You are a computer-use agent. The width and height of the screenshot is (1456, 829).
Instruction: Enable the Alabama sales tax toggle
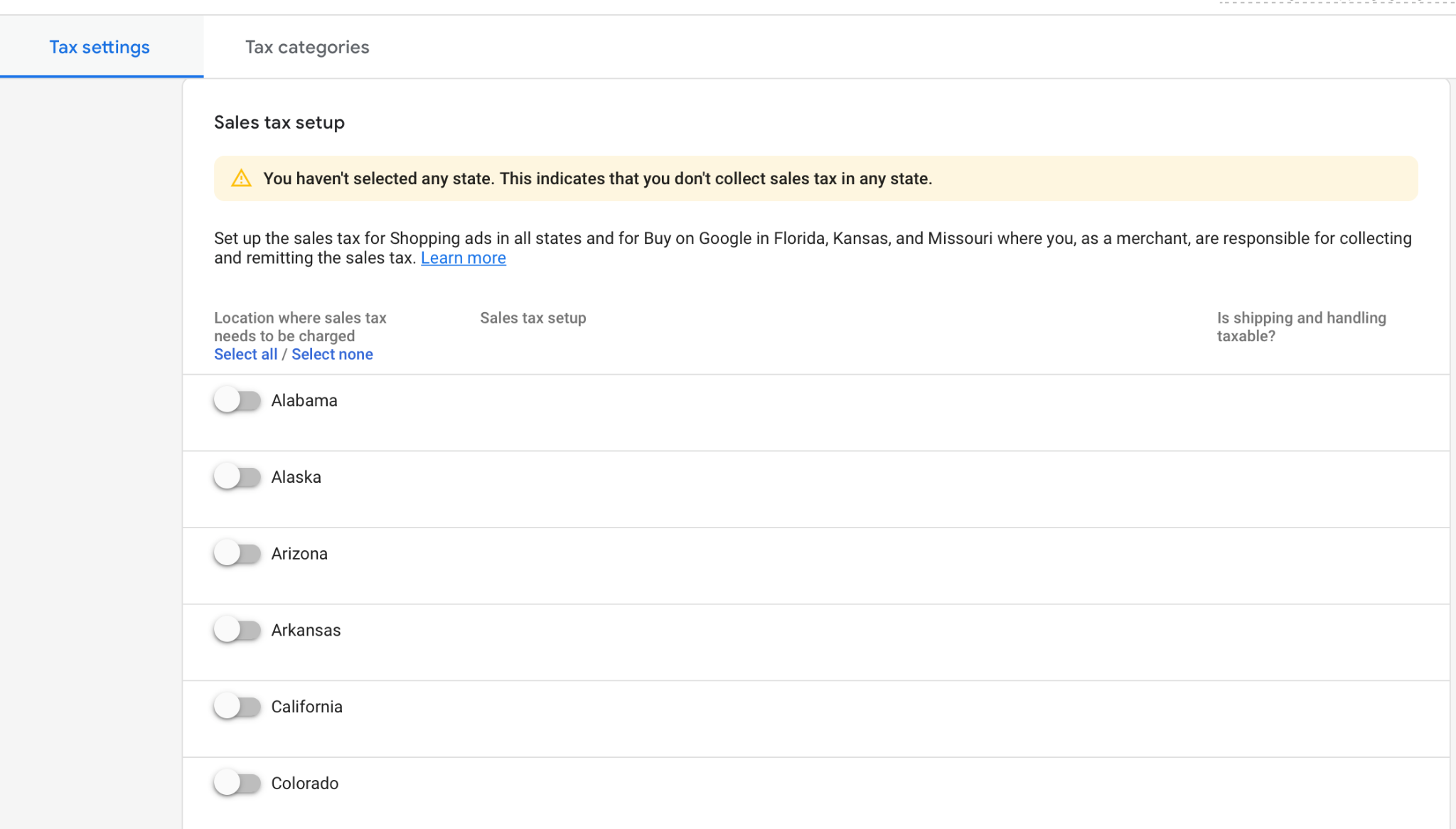[x=237, y=400]
